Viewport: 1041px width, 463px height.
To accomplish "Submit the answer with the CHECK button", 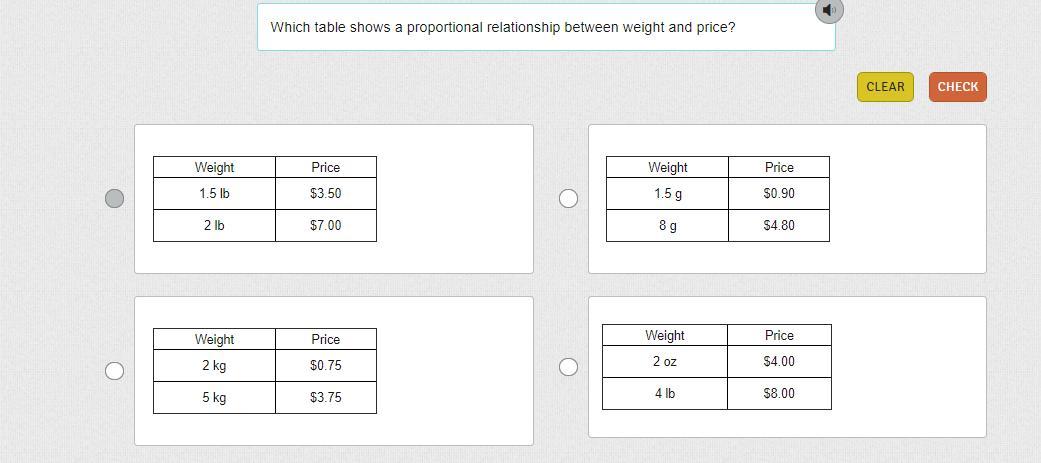I will (957, 87).
